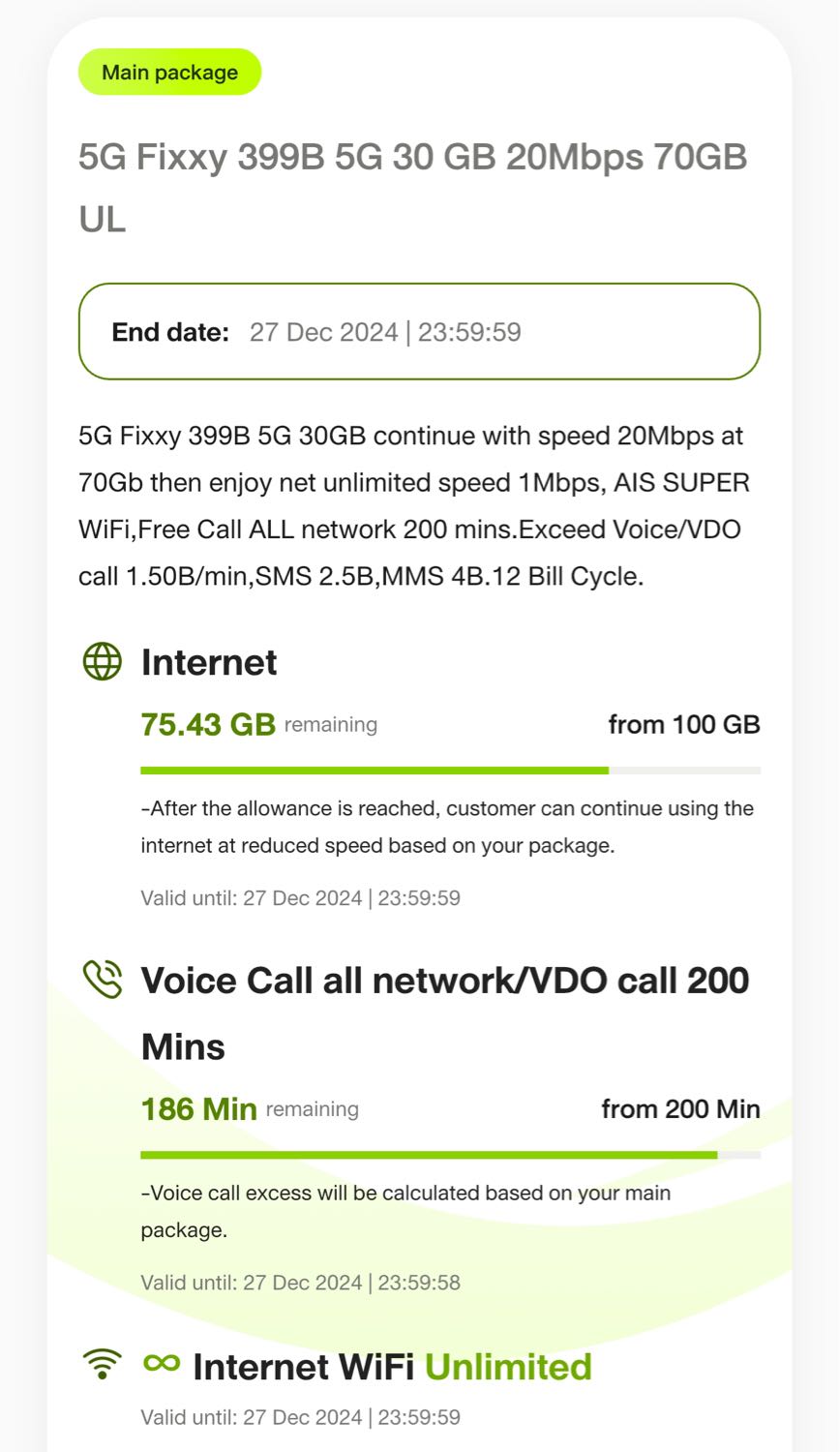
Task: Click the End date box
Action: (419, 332)
